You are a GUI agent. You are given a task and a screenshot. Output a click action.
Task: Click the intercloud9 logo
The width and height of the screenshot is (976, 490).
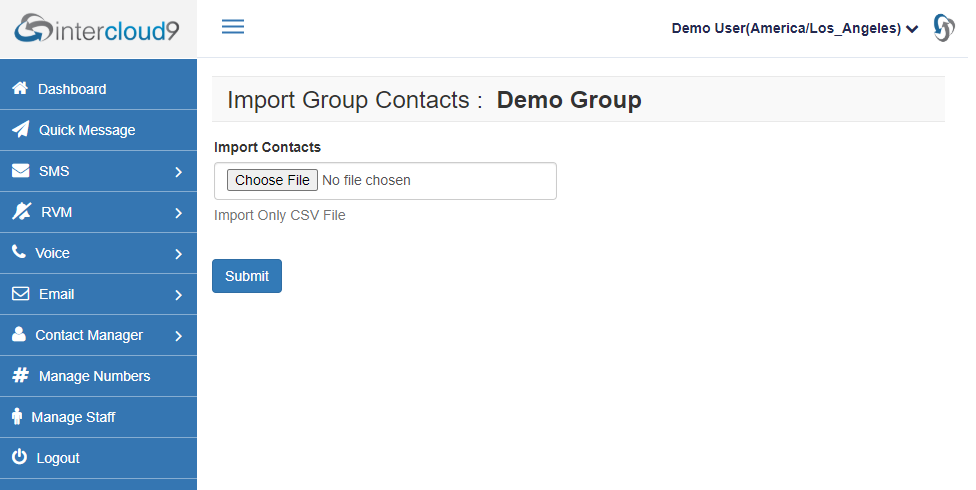pyautogui.click(x=97, y=29)
